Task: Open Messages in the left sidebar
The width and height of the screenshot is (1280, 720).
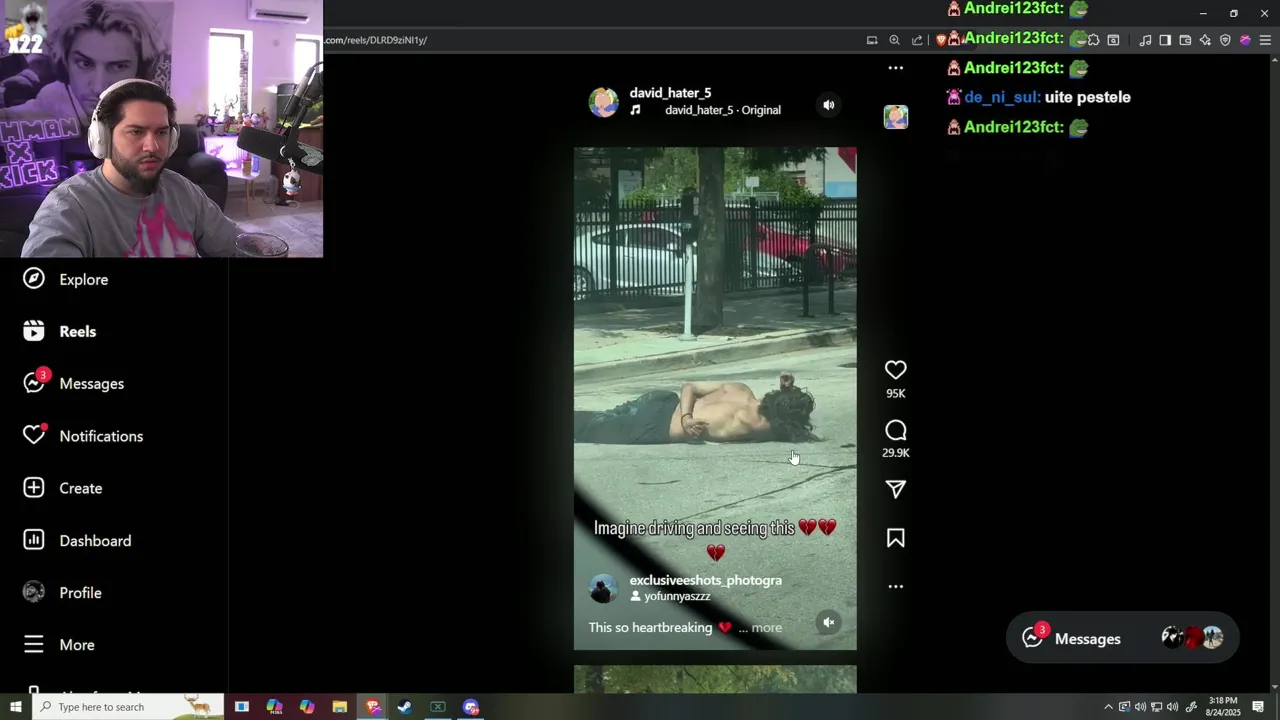Action: click(74, 383)
